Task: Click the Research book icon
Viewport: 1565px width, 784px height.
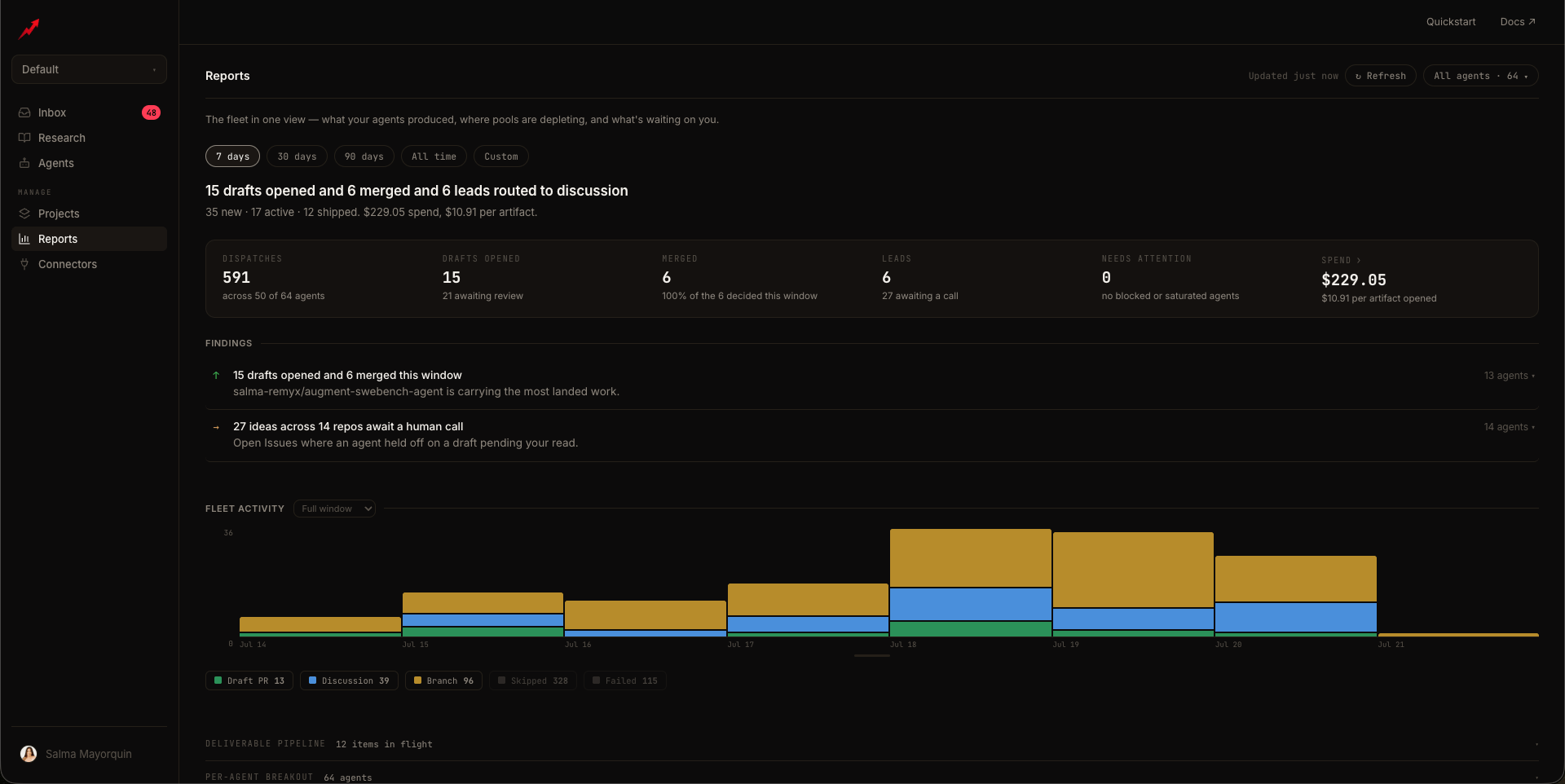Action: click(24, 138)
